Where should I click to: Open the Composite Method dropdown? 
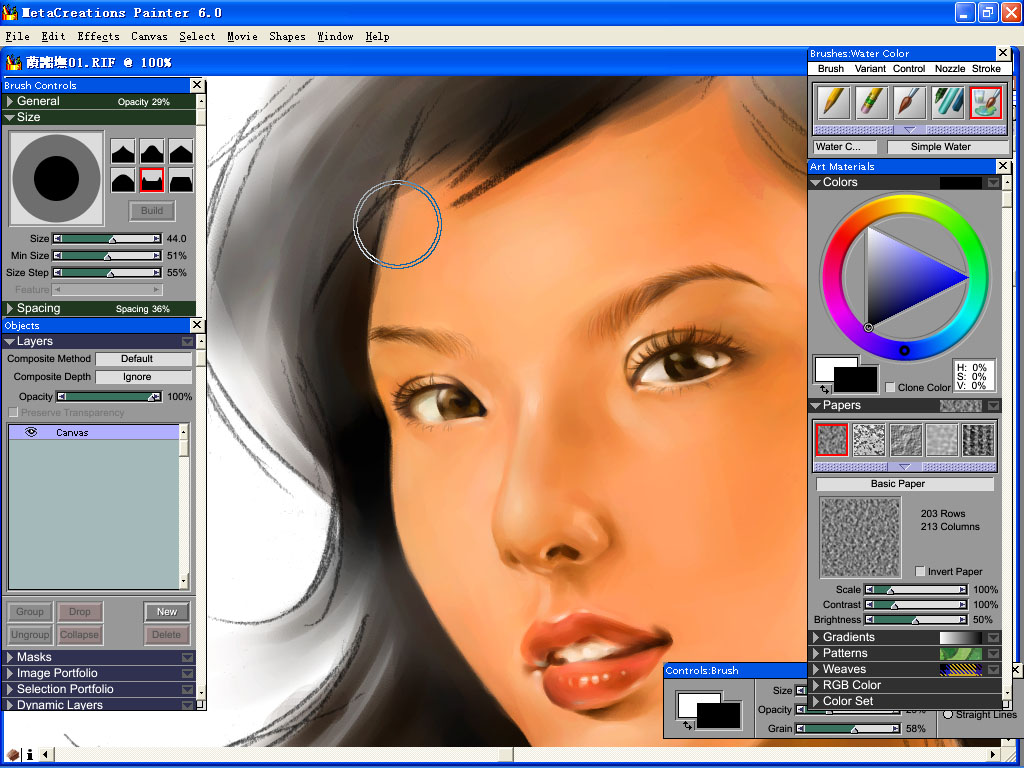coord(144,359)
